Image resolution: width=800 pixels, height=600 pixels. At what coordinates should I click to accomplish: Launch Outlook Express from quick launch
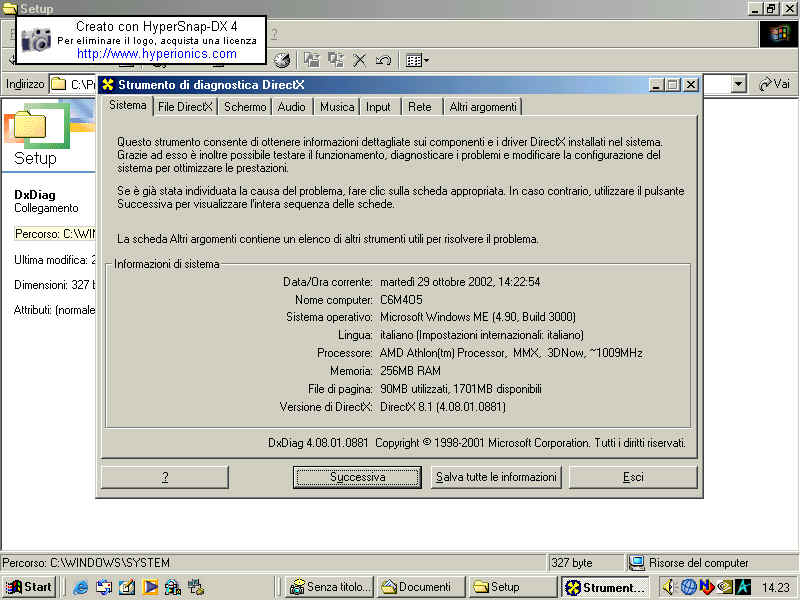pos(104,587)
